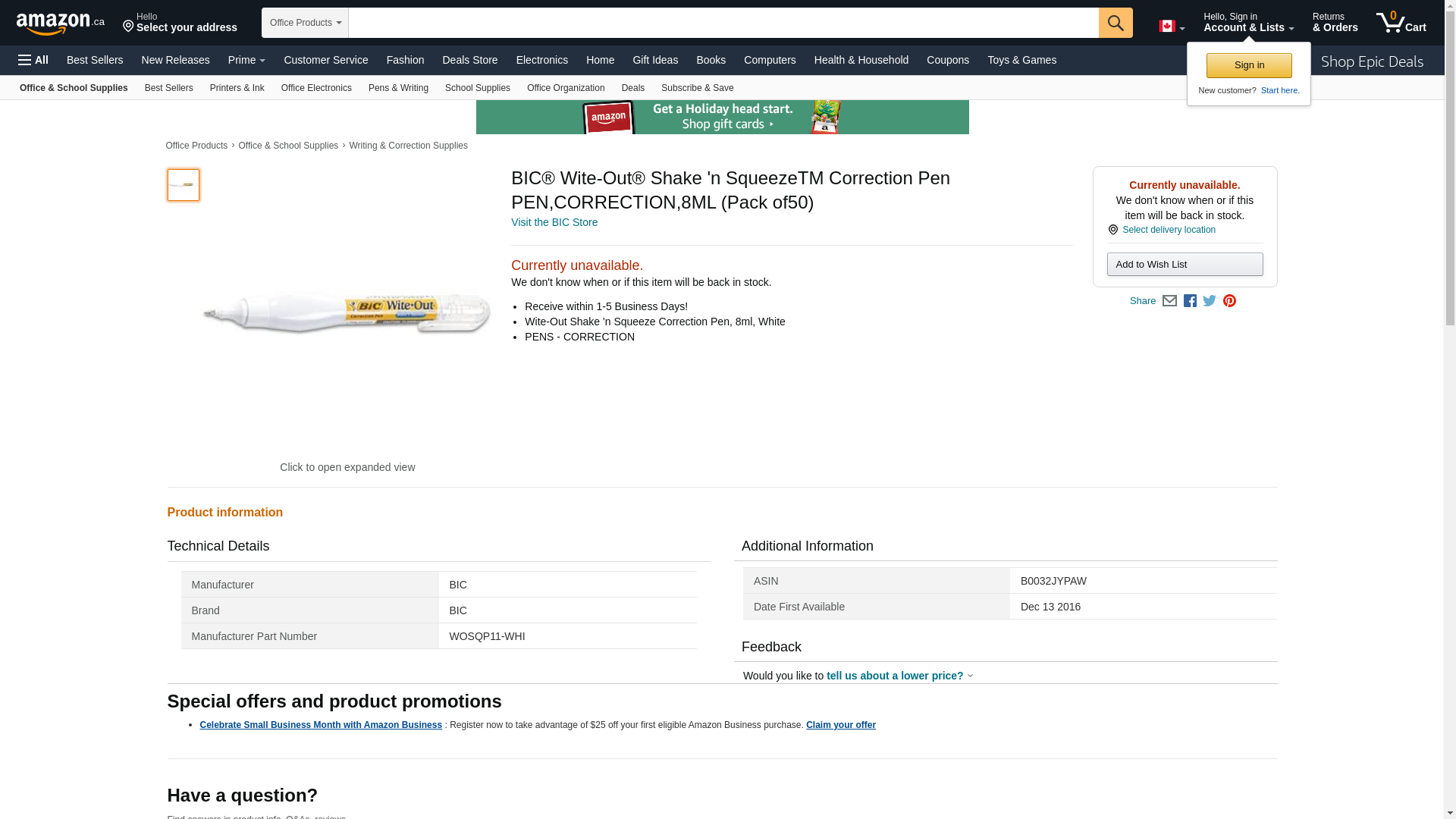Share product on Twitter icon
Screen dimensions: 1456x819
coord(1210,301)
